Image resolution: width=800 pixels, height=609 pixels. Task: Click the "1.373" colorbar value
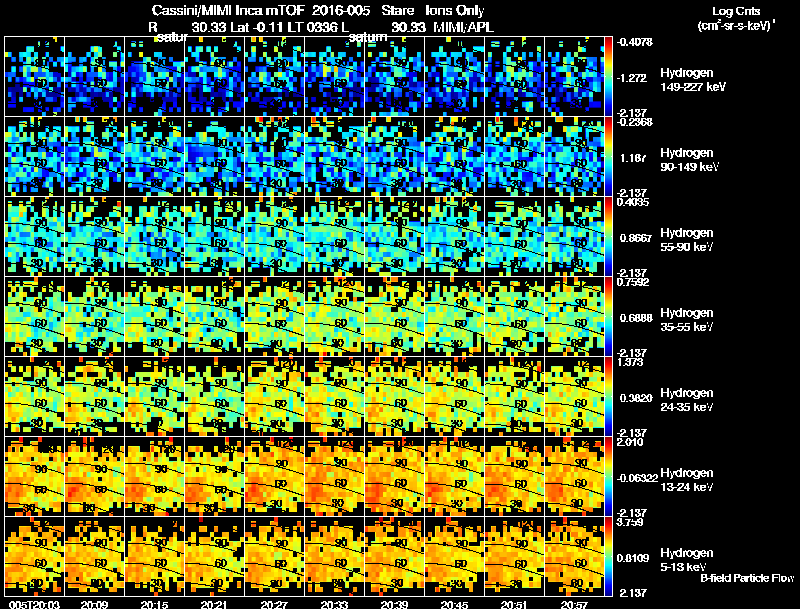(x=630, y=363)
